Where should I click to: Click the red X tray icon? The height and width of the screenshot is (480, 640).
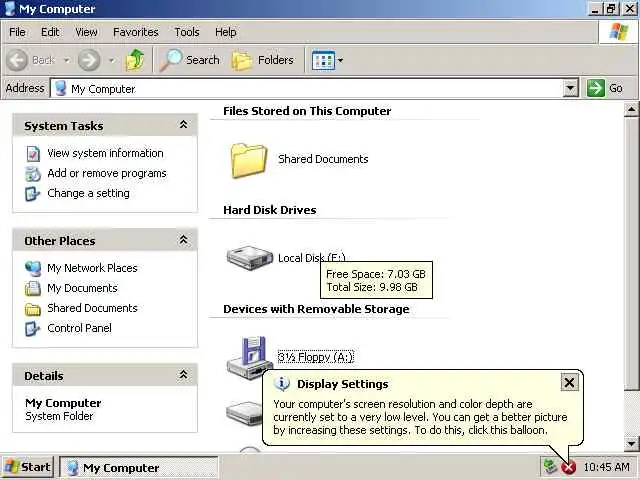click(x=569, y=467)
